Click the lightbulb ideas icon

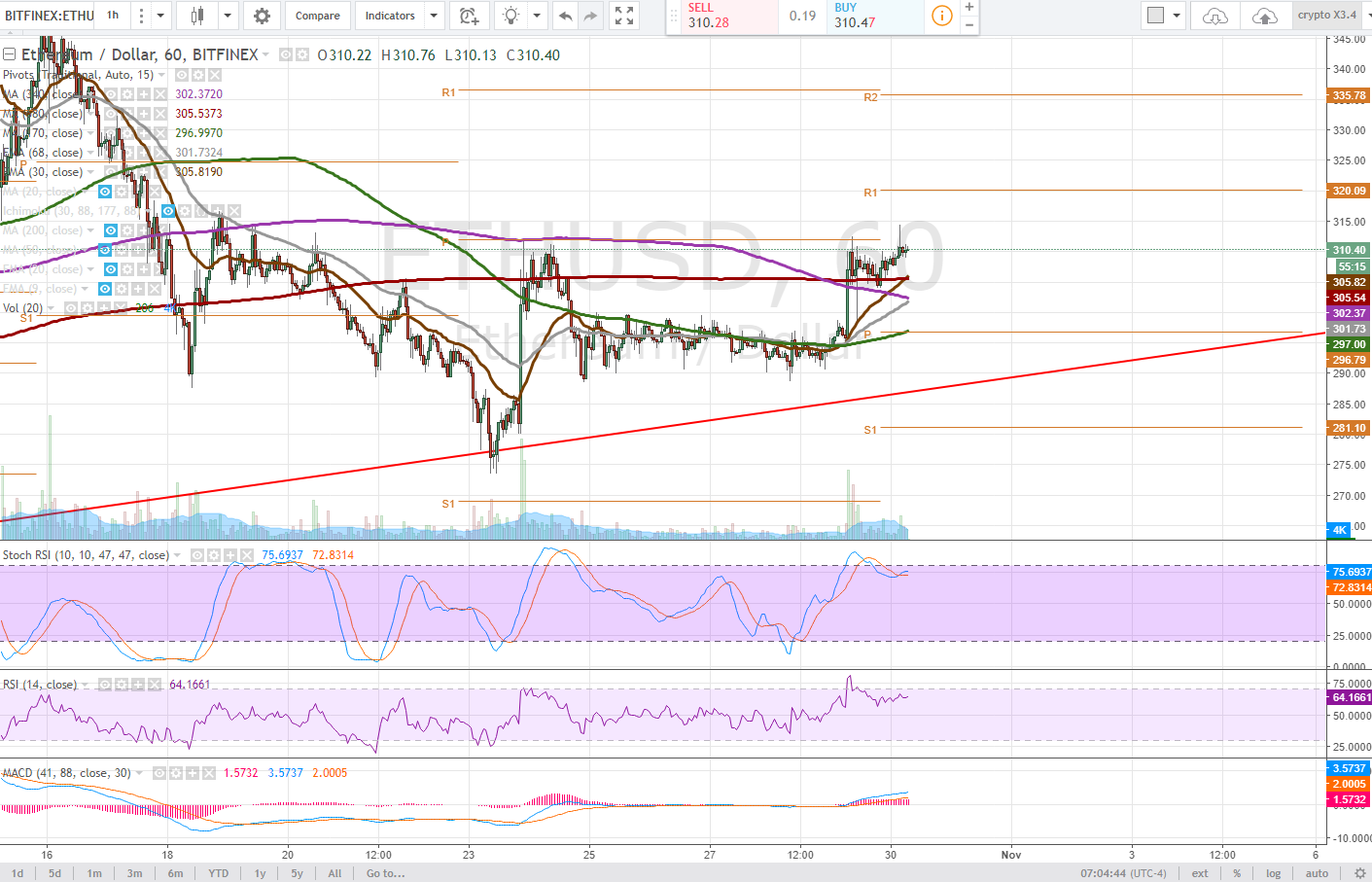(x=510, y=16)
